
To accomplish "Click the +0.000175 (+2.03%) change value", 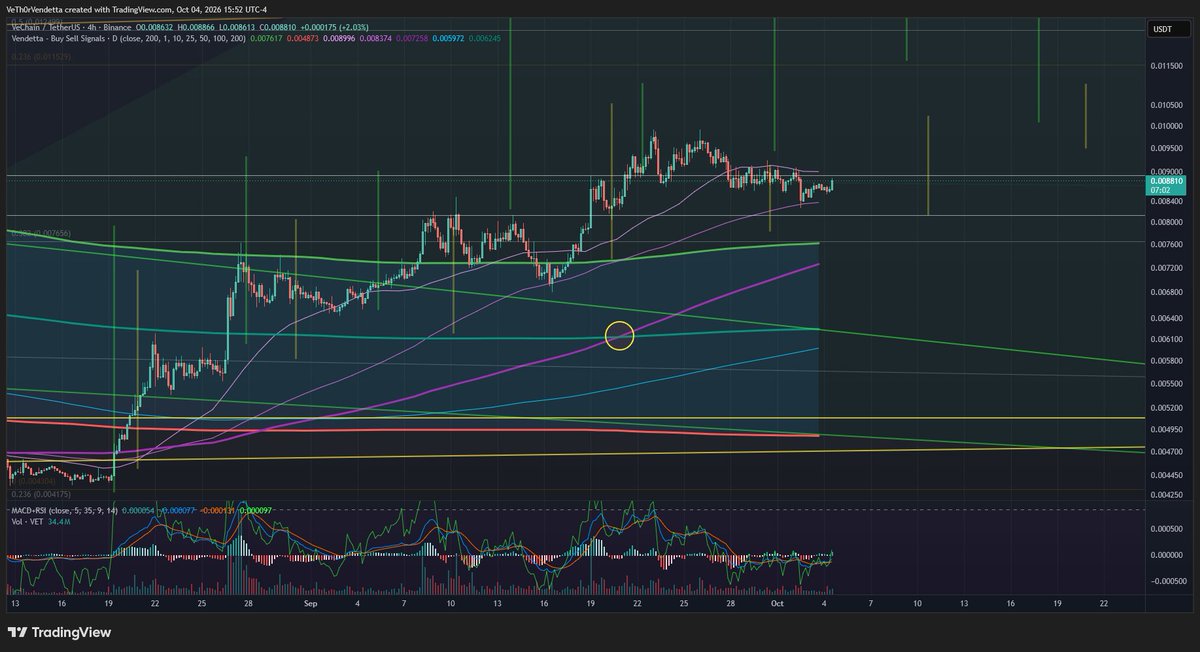I will (x=334, y=28).
